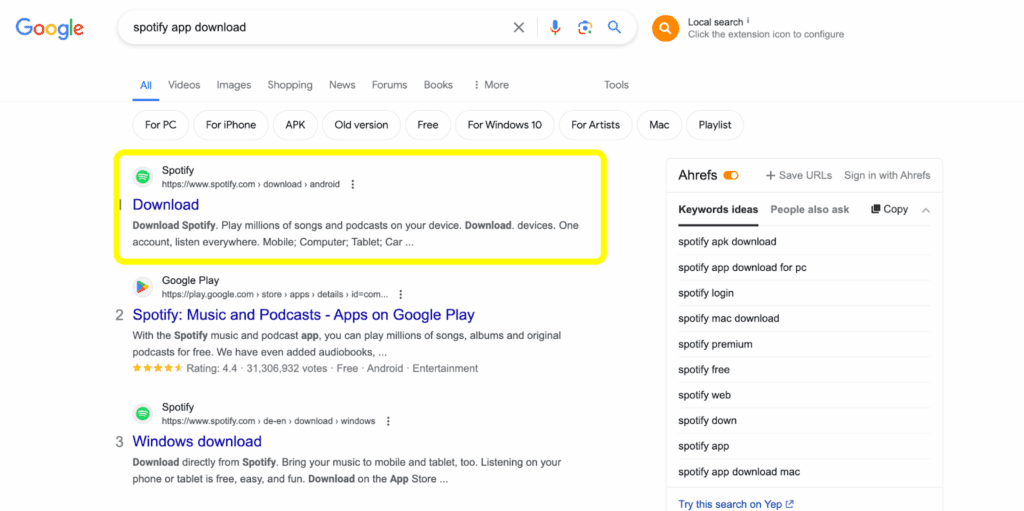Switch to Keywords ideas tab in Ahrefs
This screenshot has width=1024, height=511.
[718, 210]
